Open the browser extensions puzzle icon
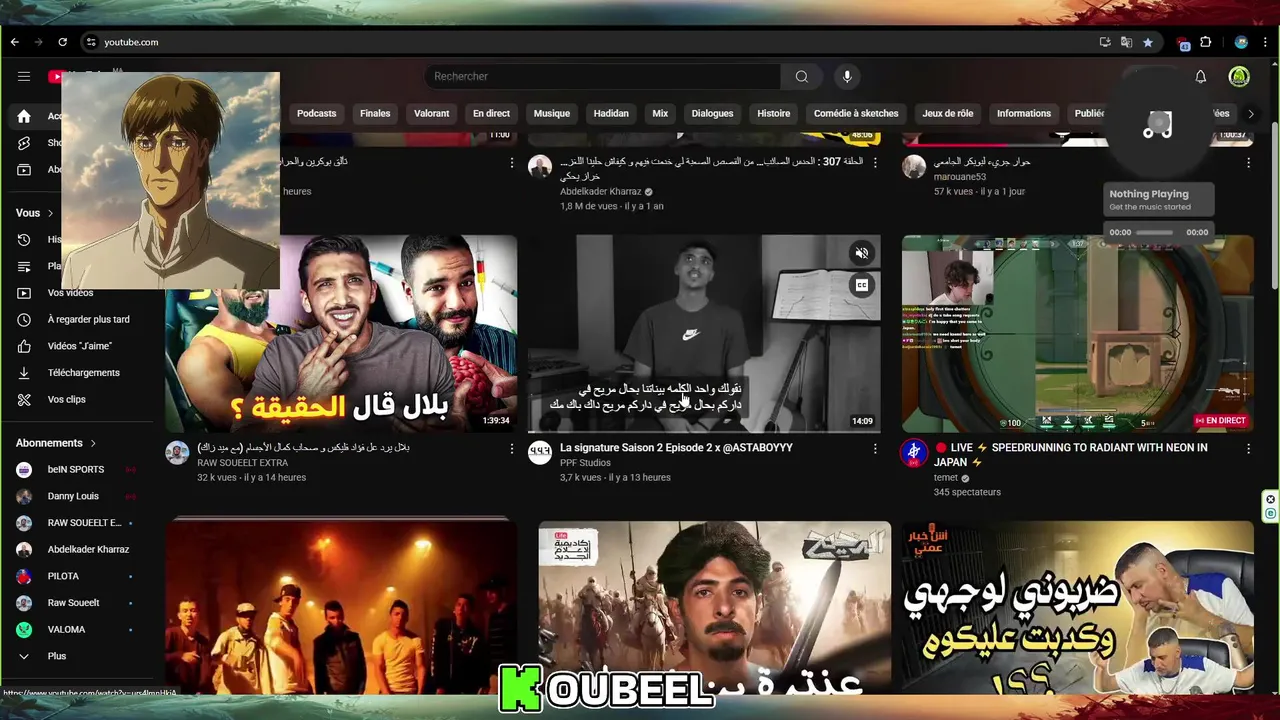 pos(1206,42)
